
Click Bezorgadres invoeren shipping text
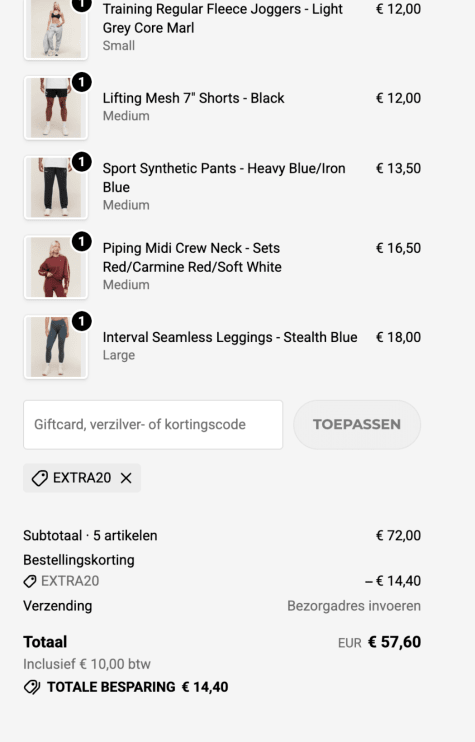(x=354, y=606)
